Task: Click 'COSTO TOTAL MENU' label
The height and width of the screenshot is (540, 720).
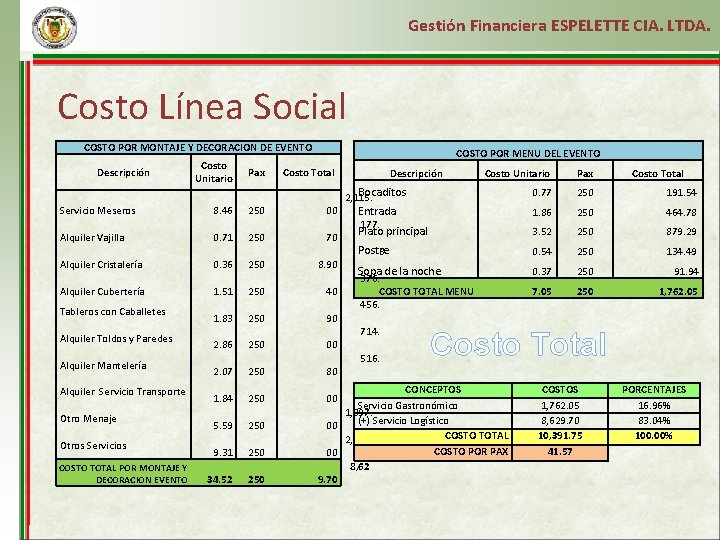Action: [426, 292]
